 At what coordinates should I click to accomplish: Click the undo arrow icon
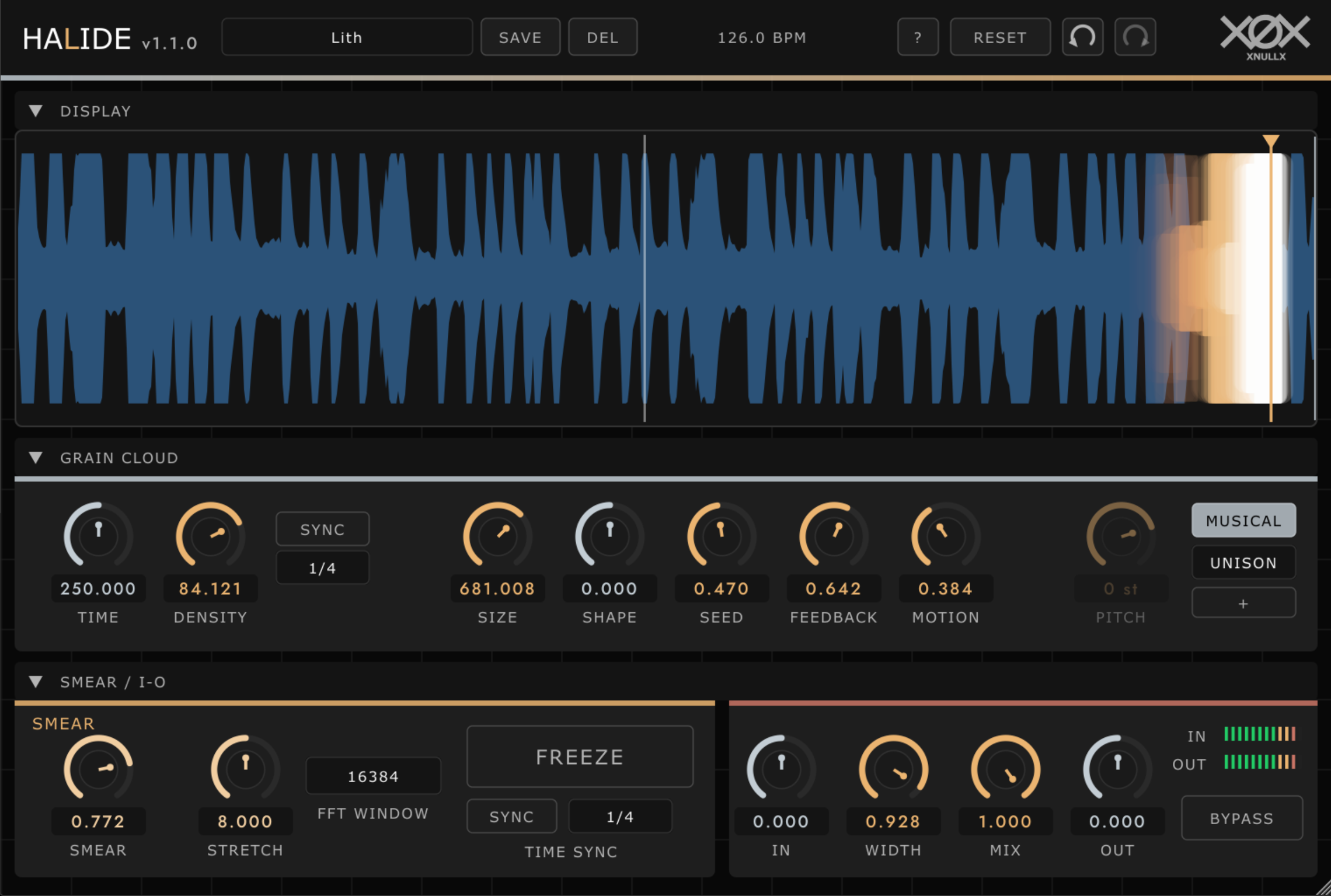point(1082,37)
